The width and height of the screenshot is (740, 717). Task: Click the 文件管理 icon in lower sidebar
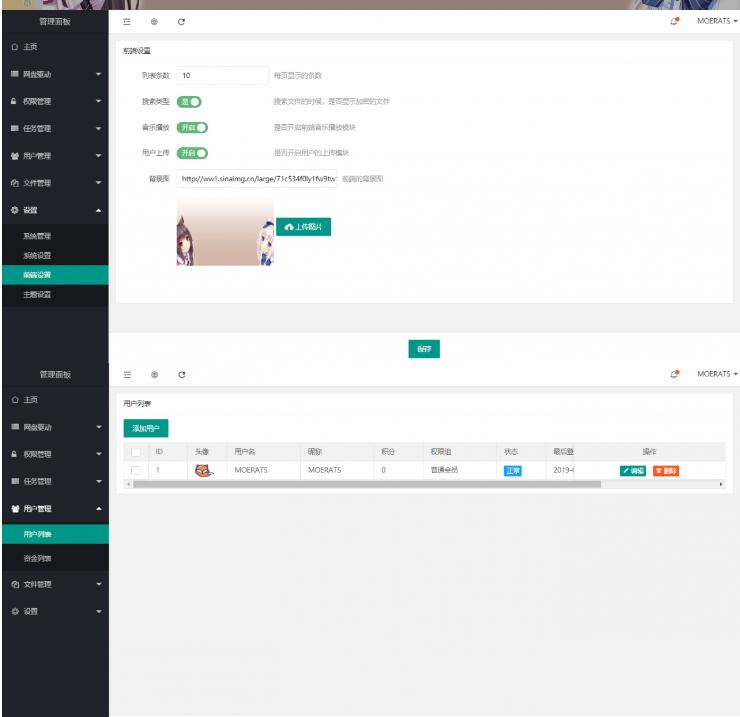[x=15, y=584]
